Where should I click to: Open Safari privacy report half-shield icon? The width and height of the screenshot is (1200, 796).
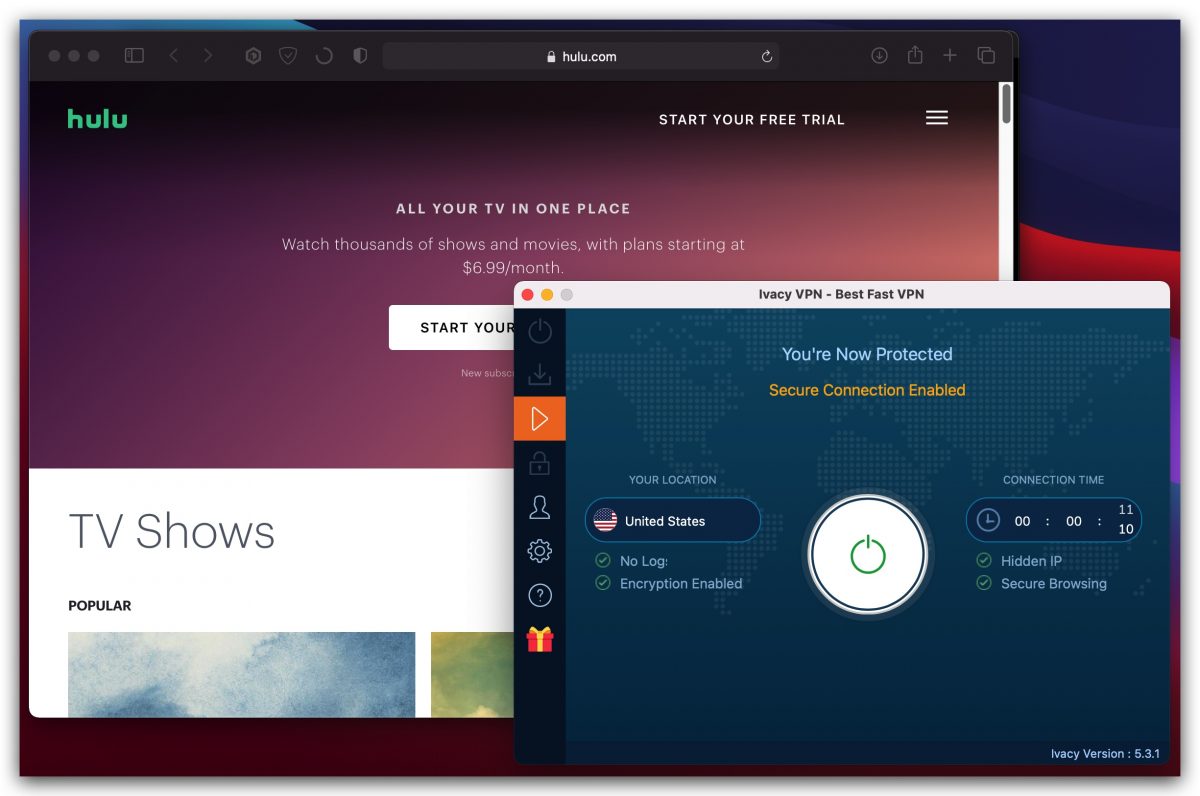click(360, 56)
